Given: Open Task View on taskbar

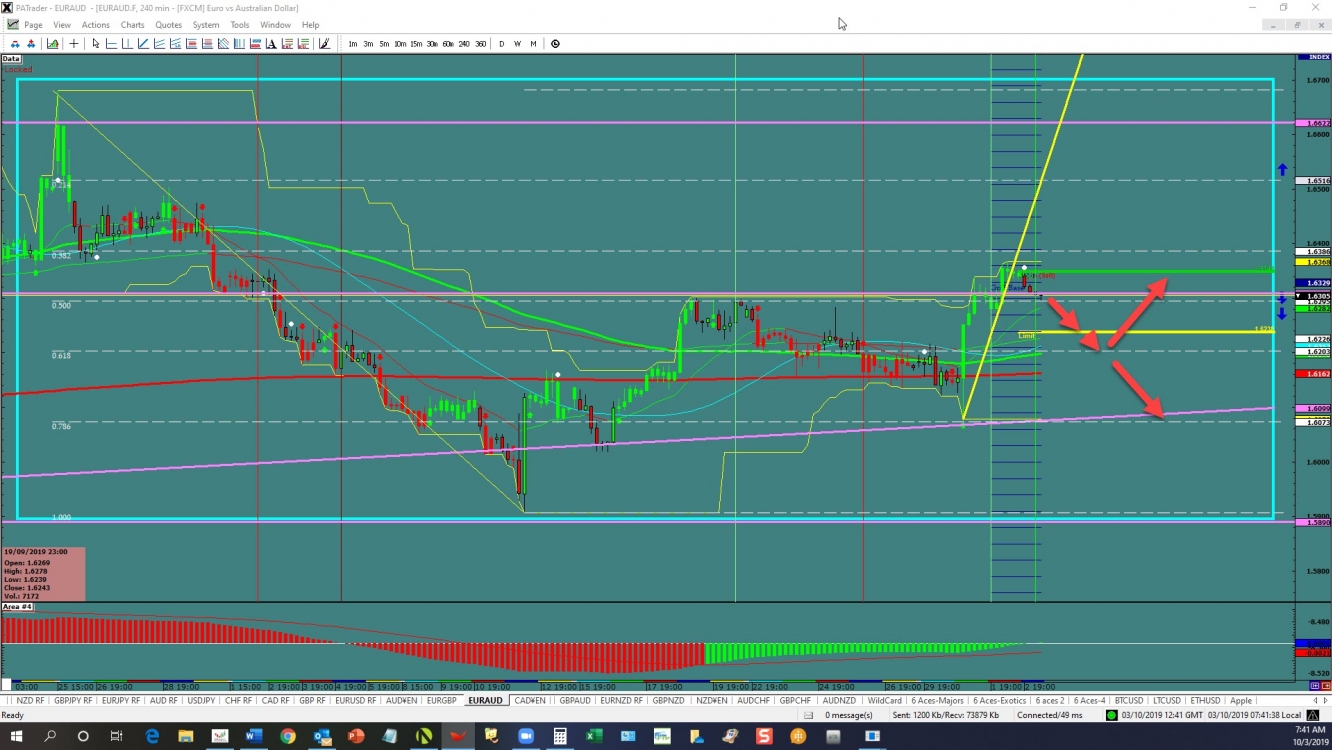Looking at the screenshot, I should click(116, 736).
